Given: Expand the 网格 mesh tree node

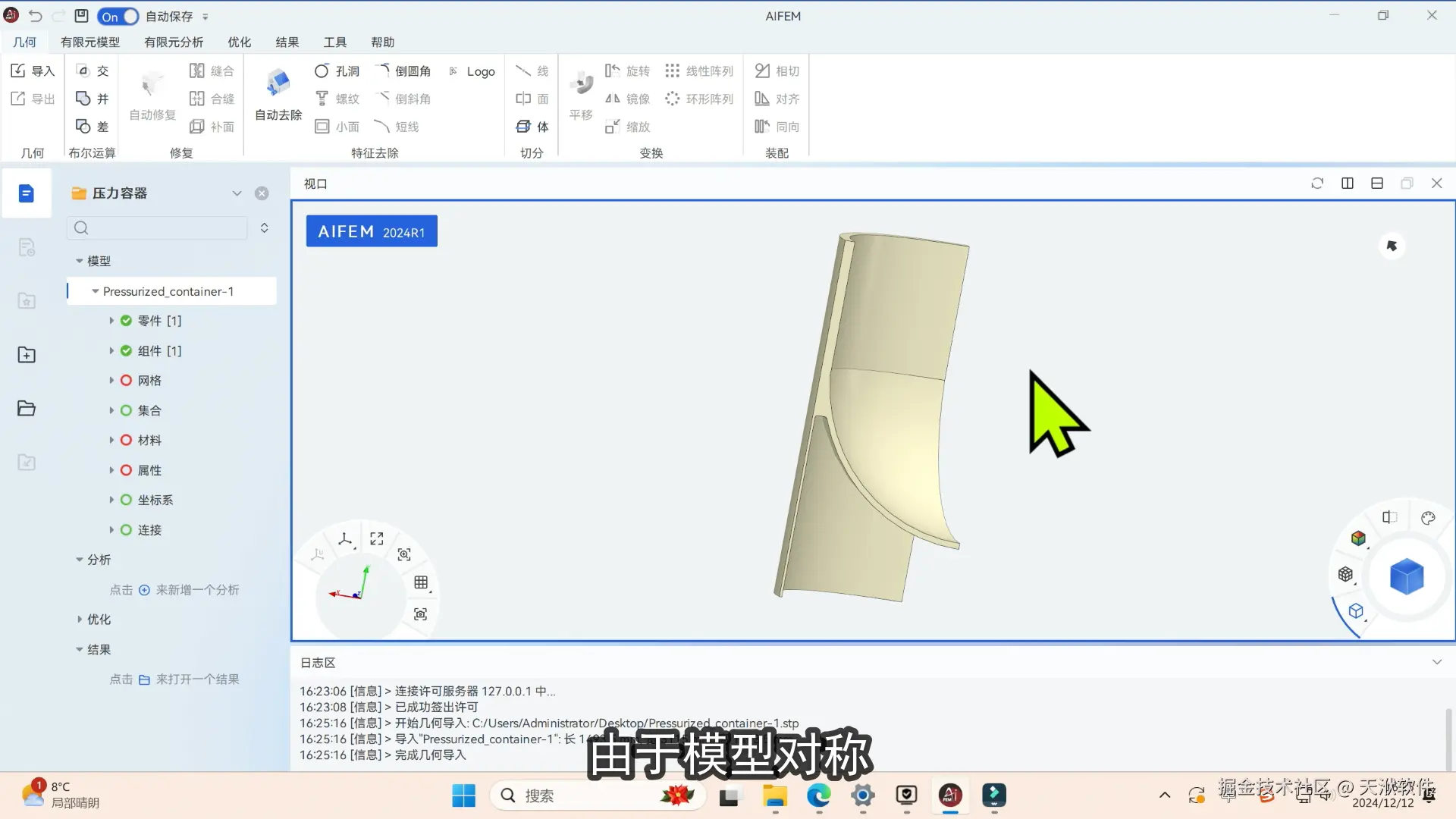Looking at the screenshot, I should (x=111, y=381).
